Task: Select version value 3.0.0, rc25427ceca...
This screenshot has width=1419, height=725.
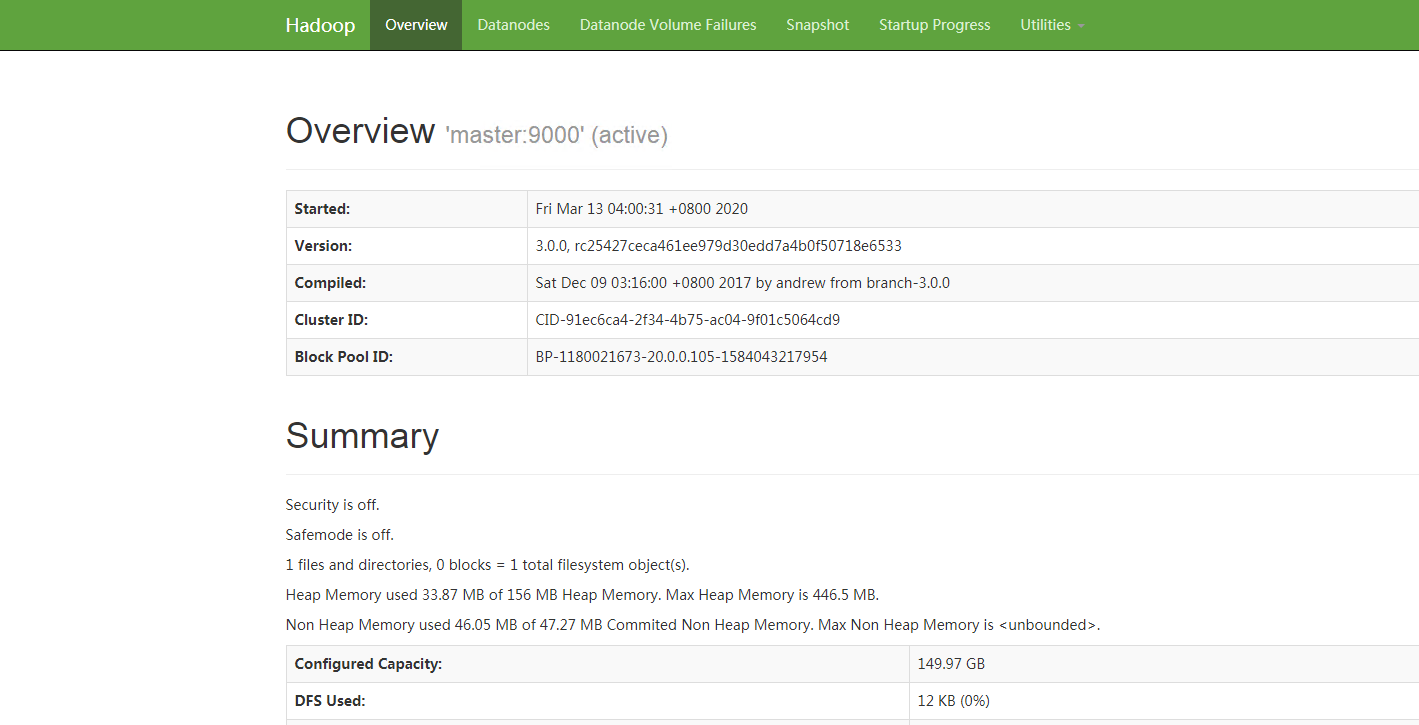Action: [x=719, y=246]
